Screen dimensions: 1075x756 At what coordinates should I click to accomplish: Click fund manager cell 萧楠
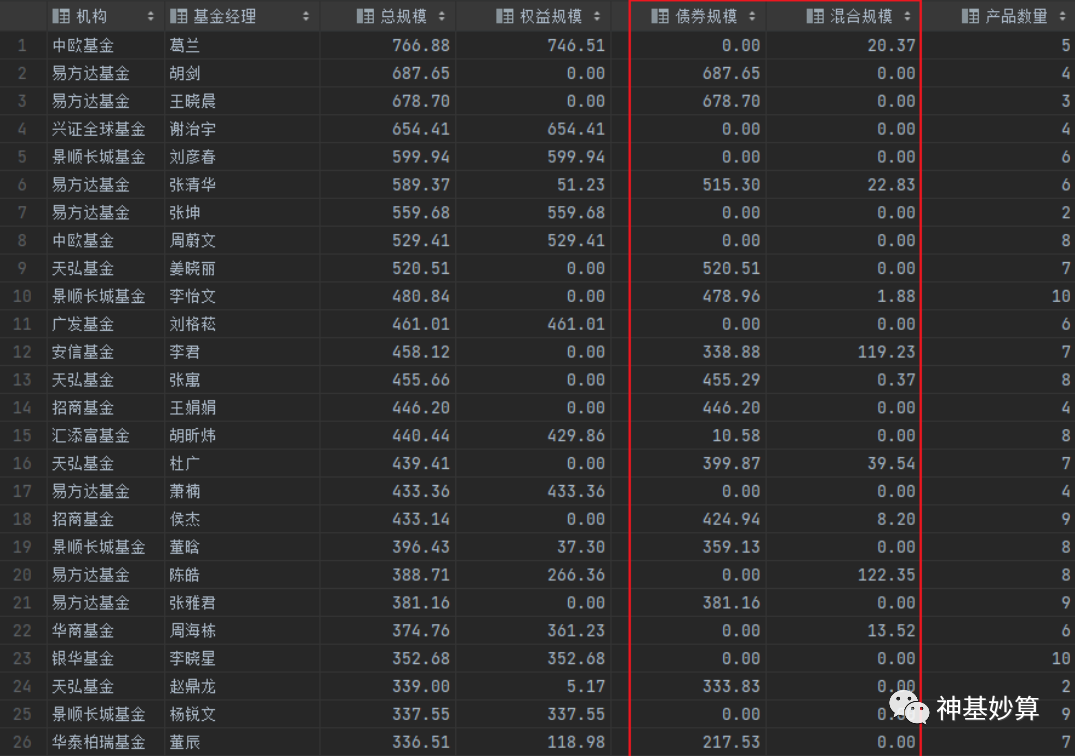[185, 491]
